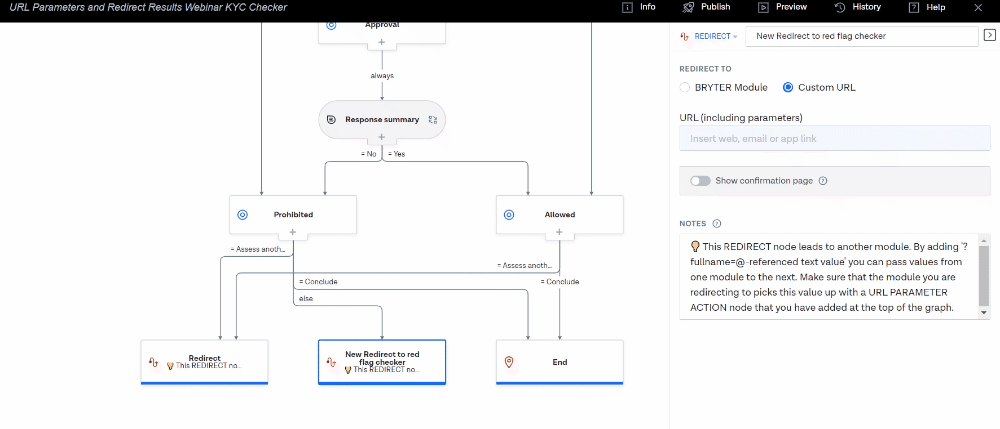Click info icon beside NOTES label

click(717, 224)
